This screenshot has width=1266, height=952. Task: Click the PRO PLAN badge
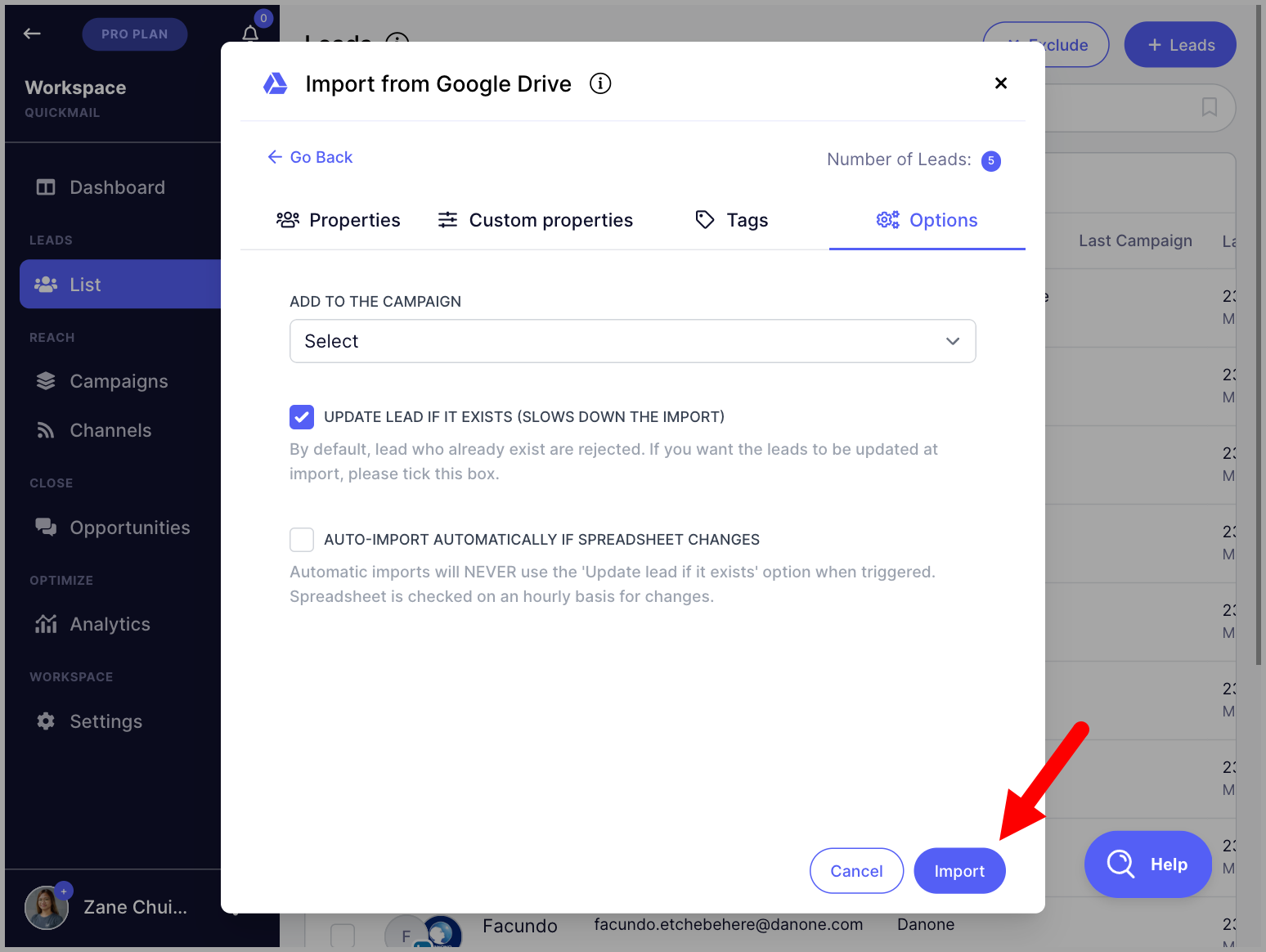pos(135,34)
